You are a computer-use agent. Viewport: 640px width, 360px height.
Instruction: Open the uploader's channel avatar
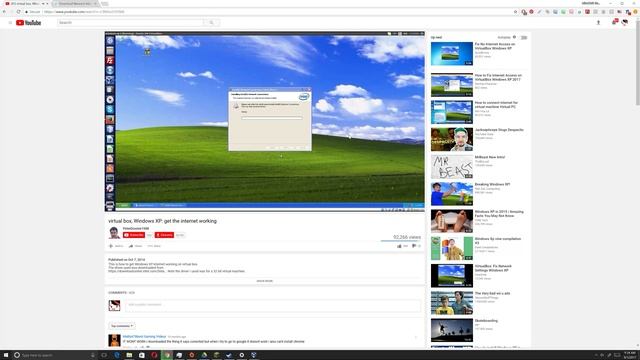(x=114, y=233)
